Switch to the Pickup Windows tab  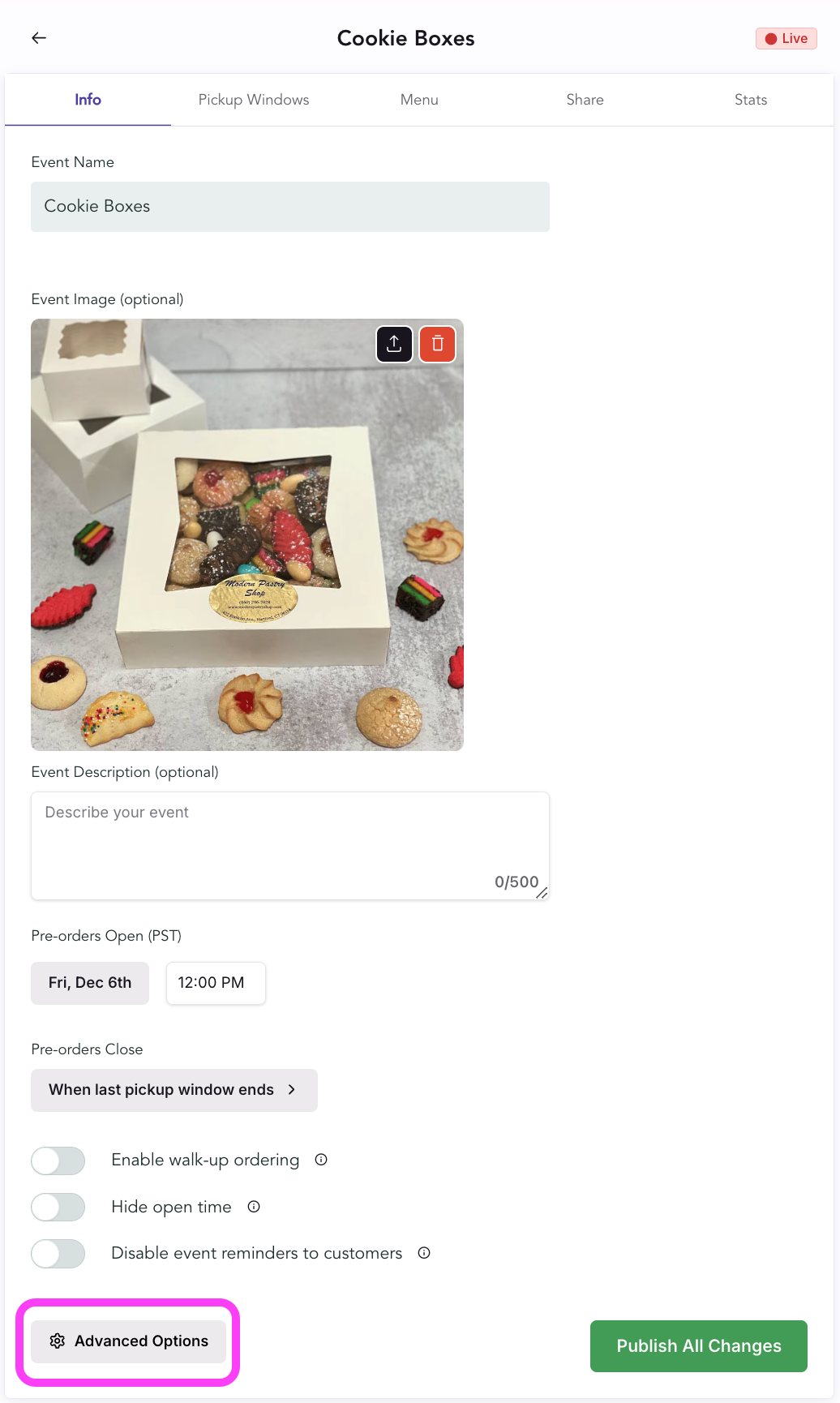point(254,100)
